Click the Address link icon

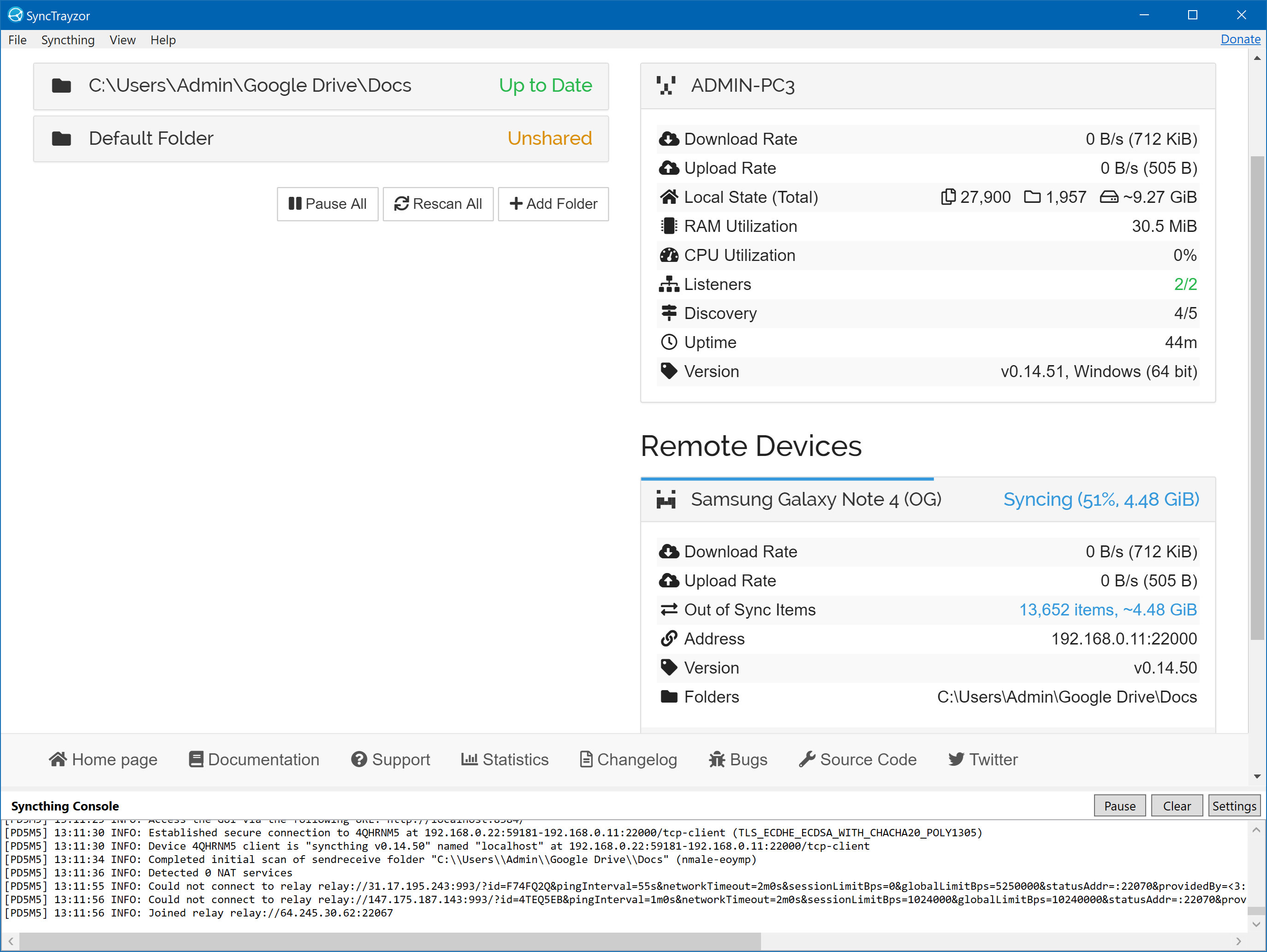(x=668, y=639)
